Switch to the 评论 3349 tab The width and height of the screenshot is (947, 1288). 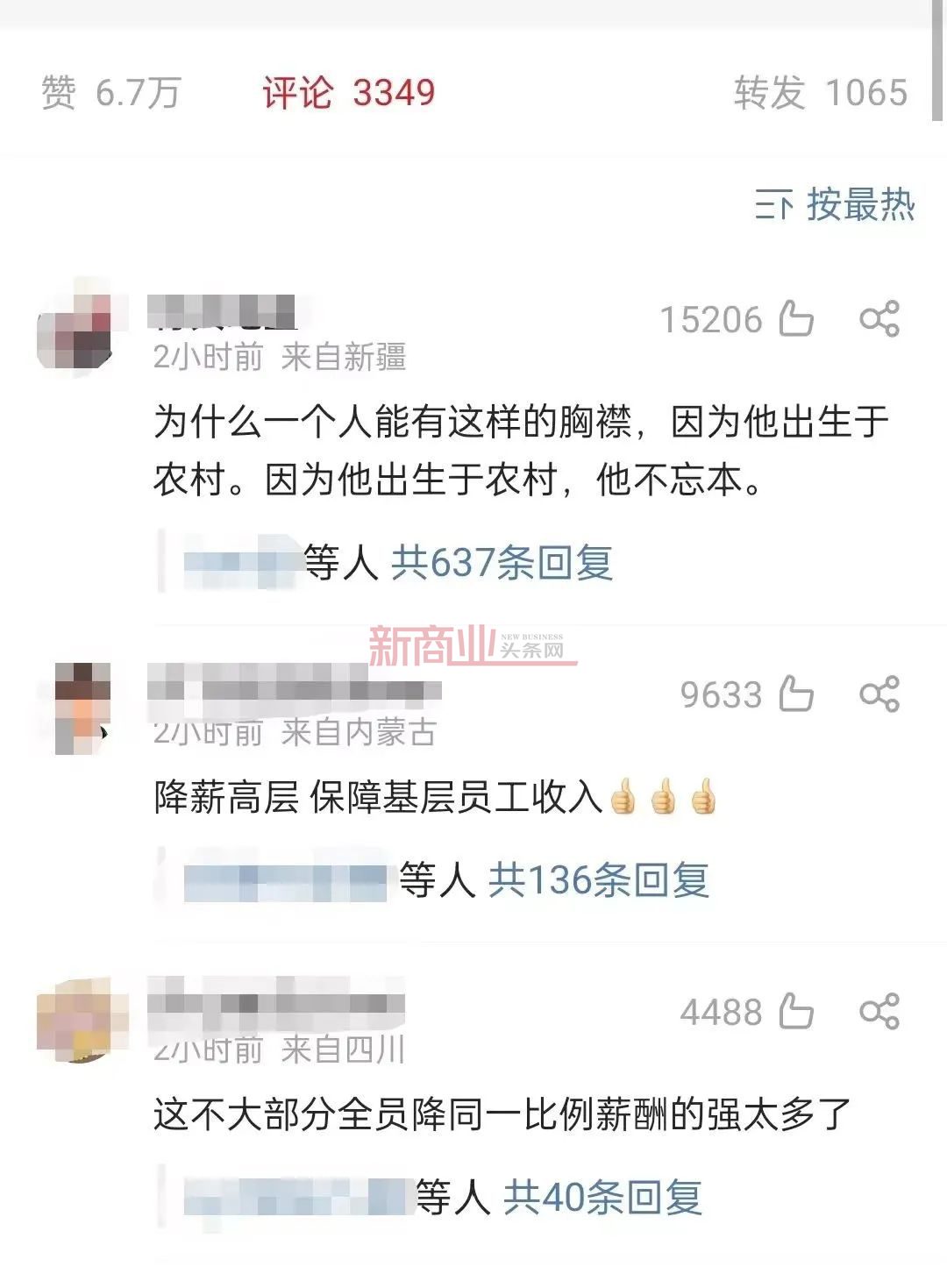(348, 92)
